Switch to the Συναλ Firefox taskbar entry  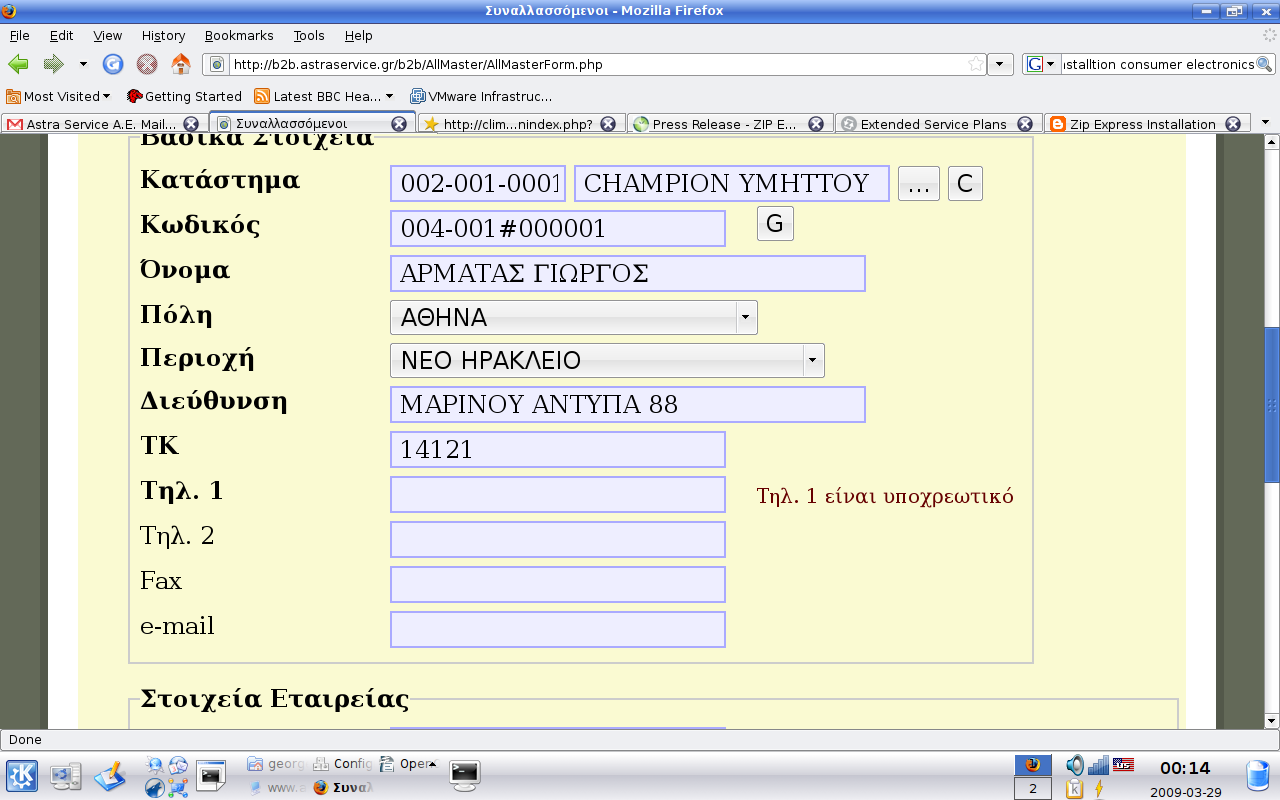(342, 787)
